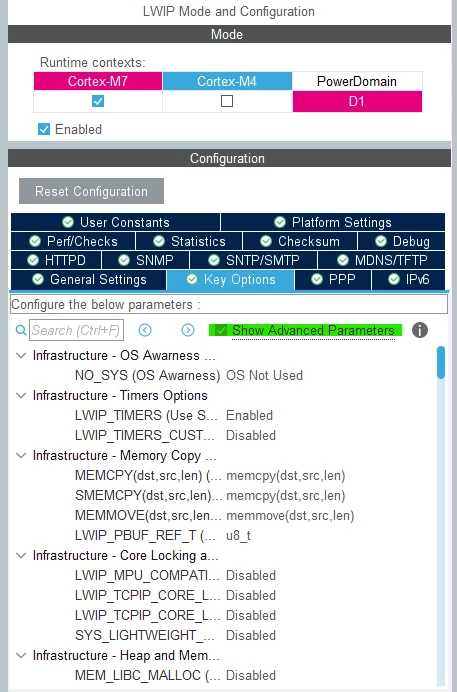Open NO_SYS value OS Not Used
The image size is (457, 692).
pos(264,376)
